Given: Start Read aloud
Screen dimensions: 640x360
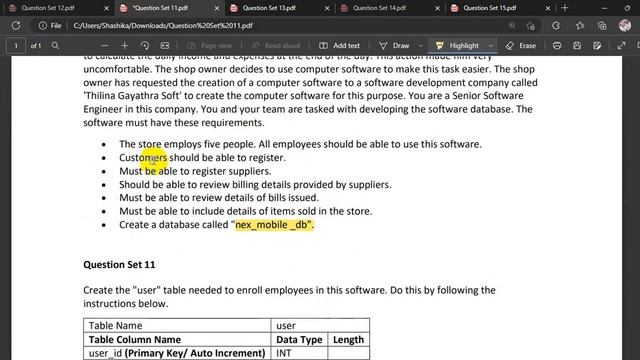Looking at the screenshot, I should click(x=276, y=46).
